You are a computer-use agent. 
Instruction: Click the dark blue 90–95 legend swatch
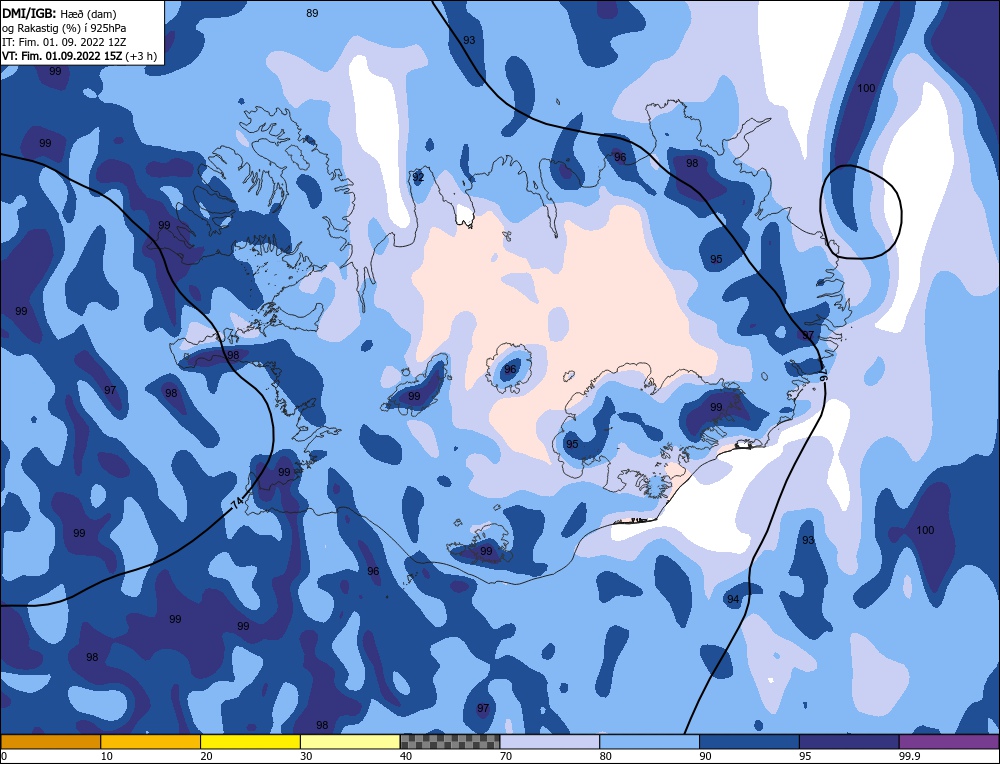tap(749, 742)
